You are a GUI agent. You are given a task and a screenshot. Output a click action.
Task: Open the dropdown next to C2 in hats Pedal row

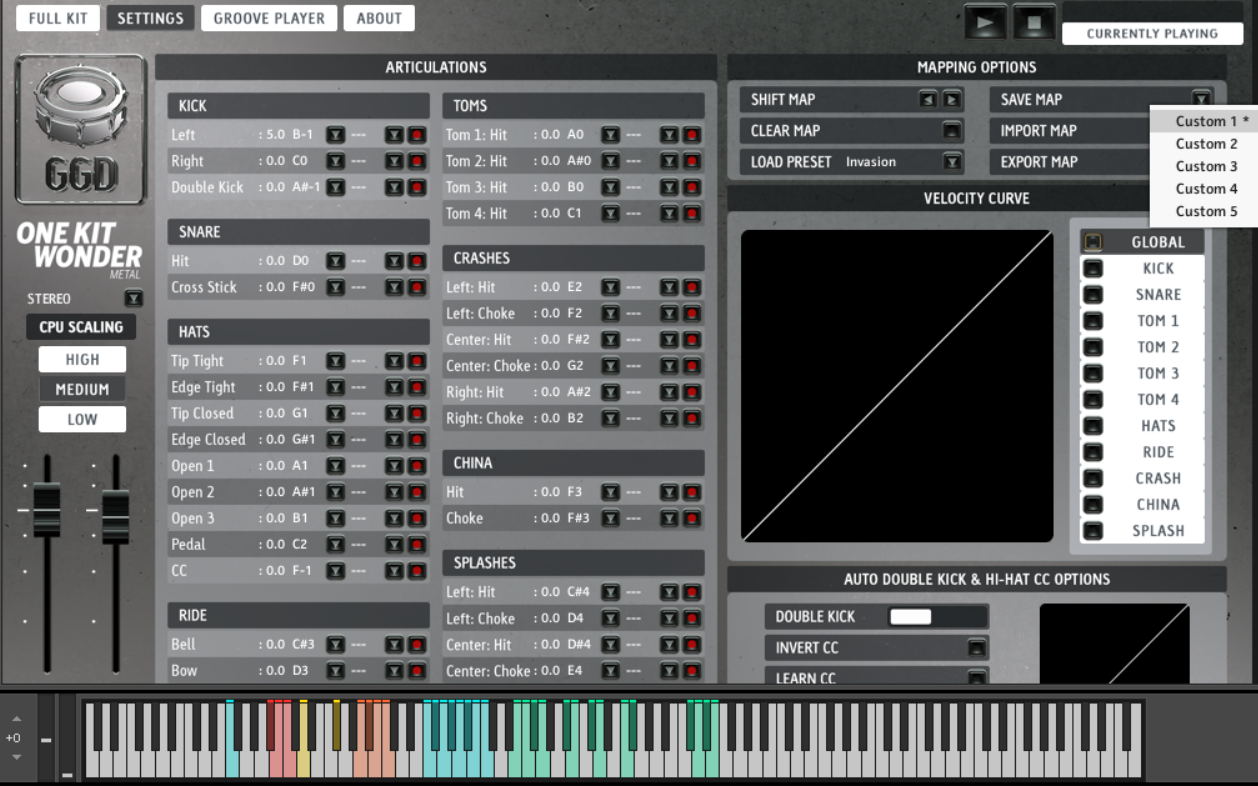(x=335, y=544)
